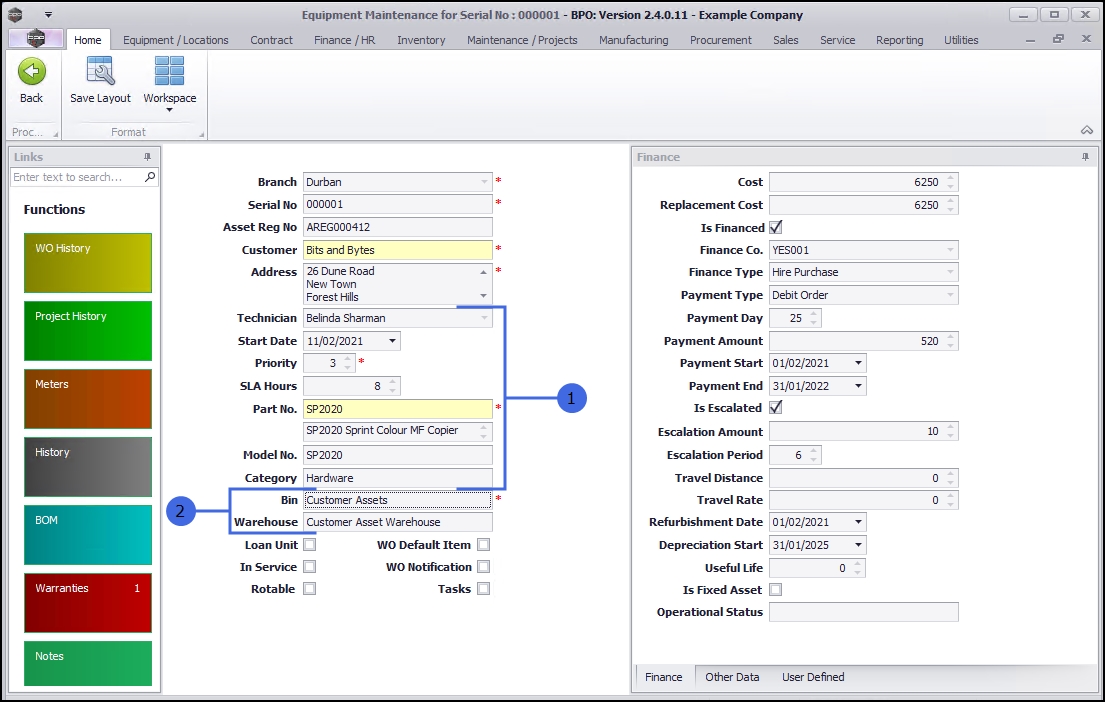Image resolution: width=1105 pixels, height=702 pixels.
Task: Pin the Links panel
Action: click(148, 157)
